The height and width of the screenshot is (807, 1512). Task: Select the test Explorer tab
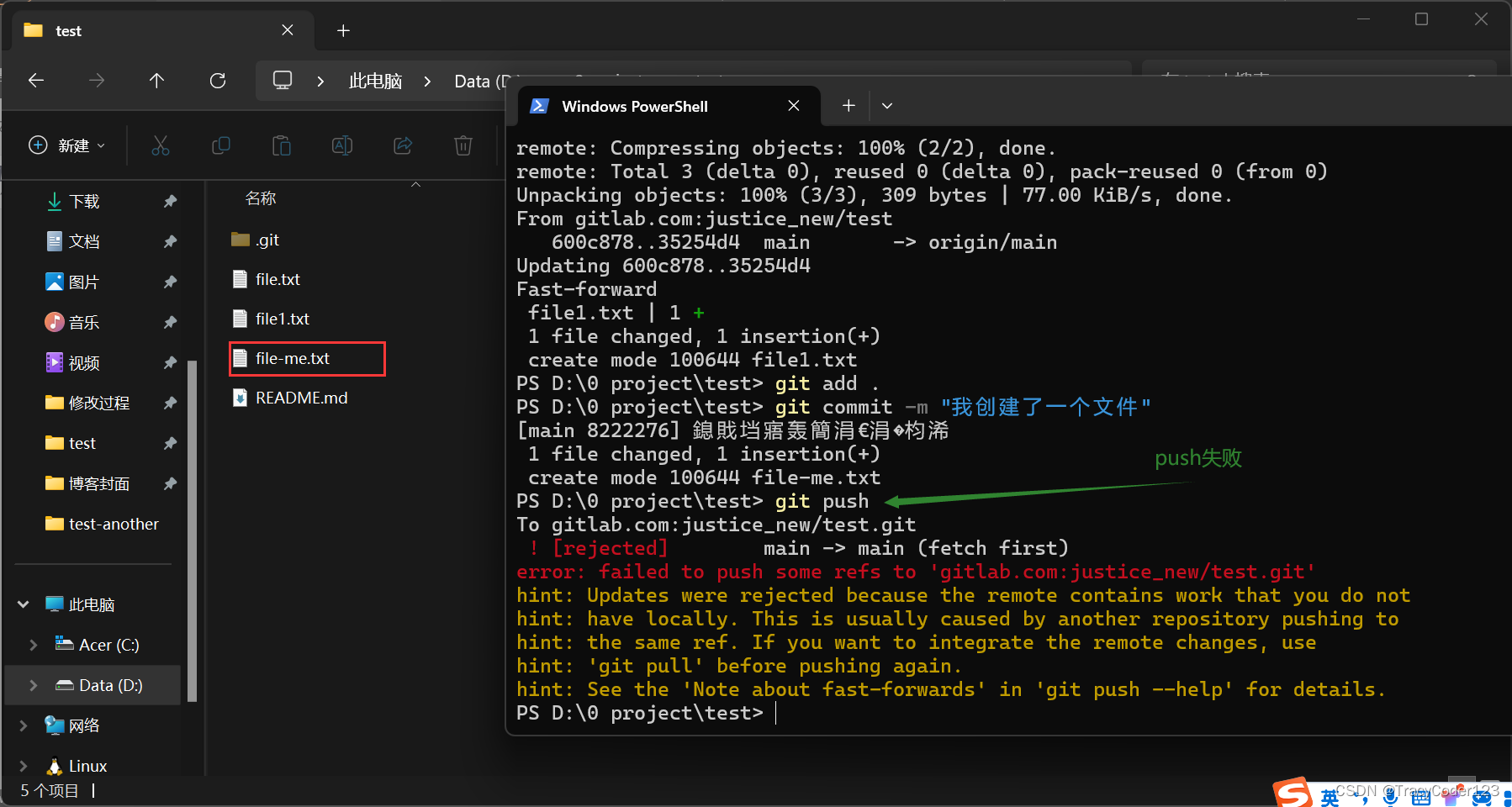164,31
